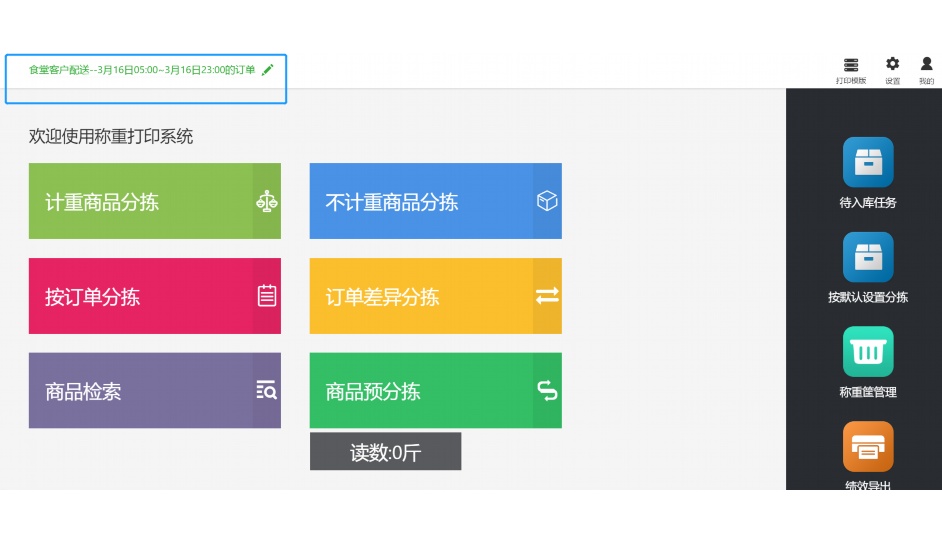Click the balance scale icon on the green tile
This screenshot has width=942, height=543.
(x=266, y=202)
